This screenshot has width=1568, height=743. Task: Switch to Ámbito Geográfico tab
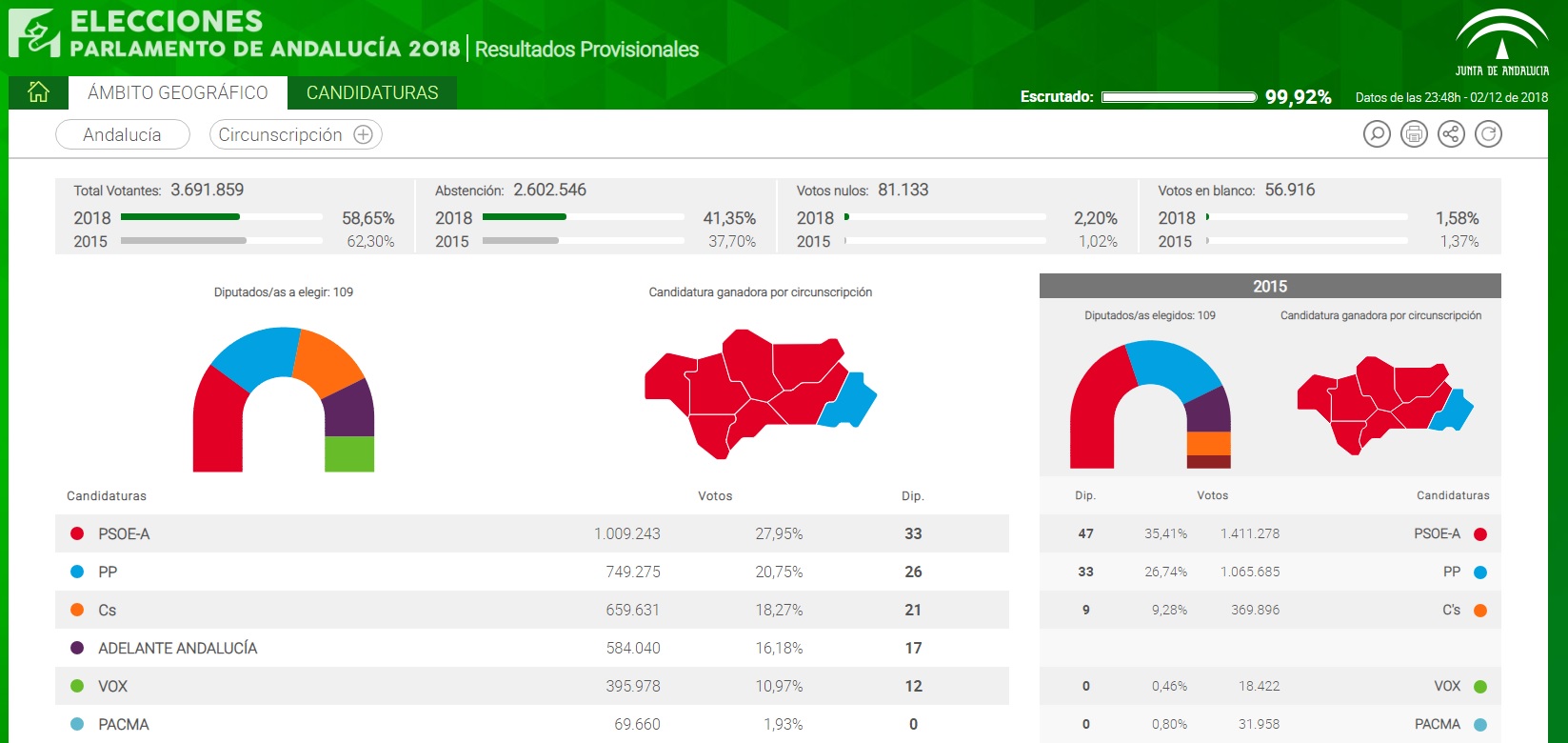click(178, 93)
